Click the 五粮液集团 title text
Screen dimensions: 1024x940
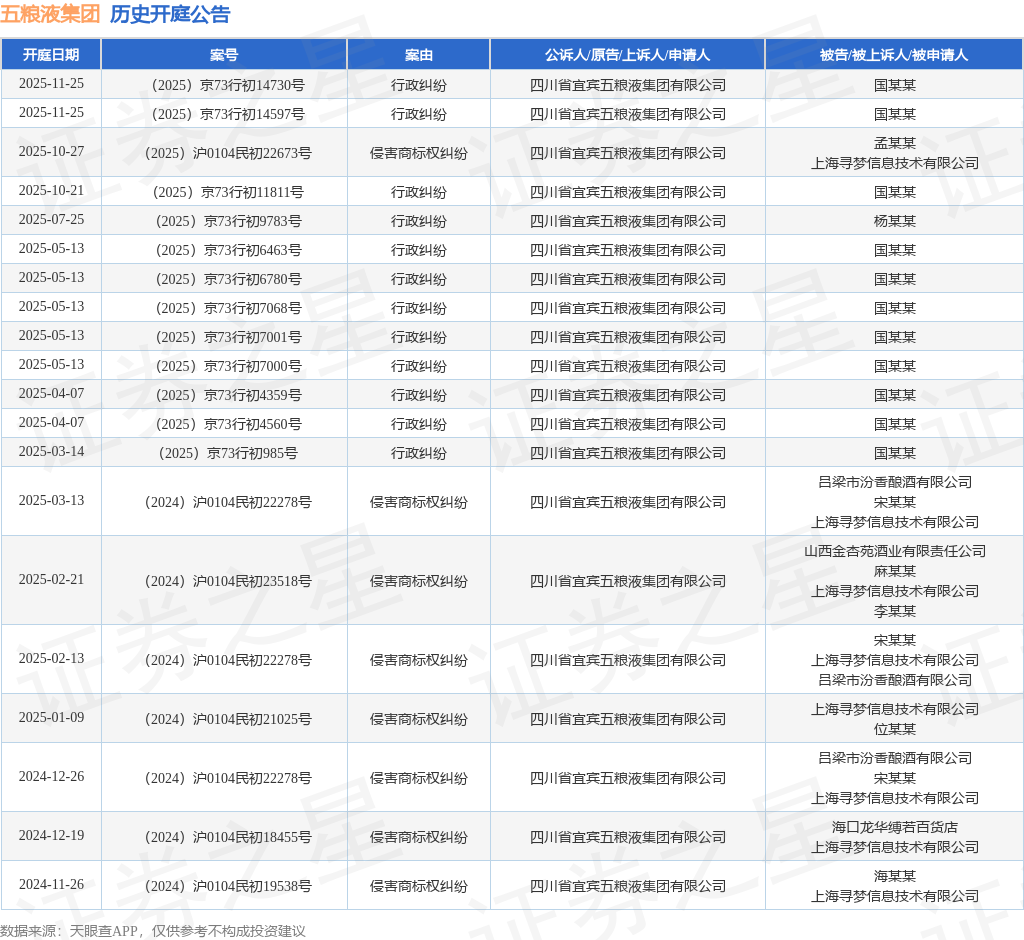[x=50, y=14]
